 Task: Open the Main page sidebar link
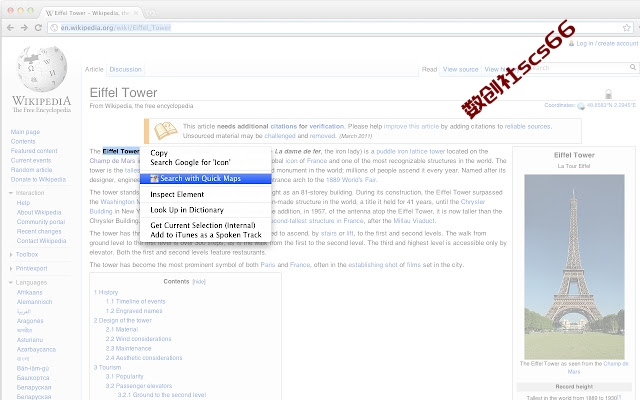pos(25,132)
